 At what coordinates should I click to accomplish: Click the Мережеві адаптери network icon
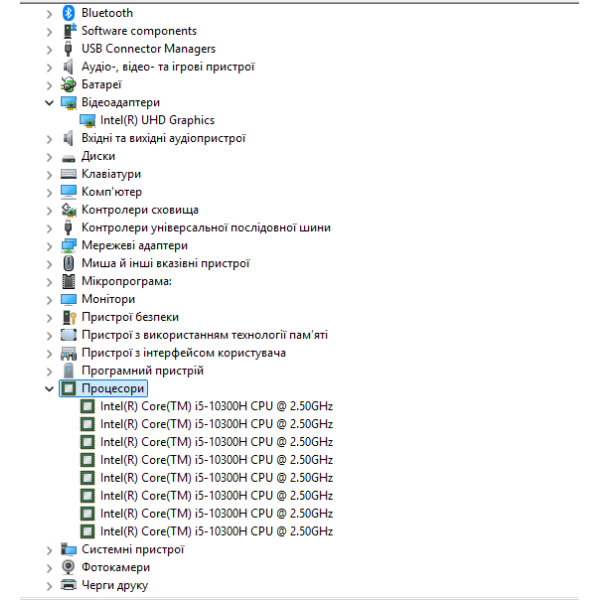[69, 246]
